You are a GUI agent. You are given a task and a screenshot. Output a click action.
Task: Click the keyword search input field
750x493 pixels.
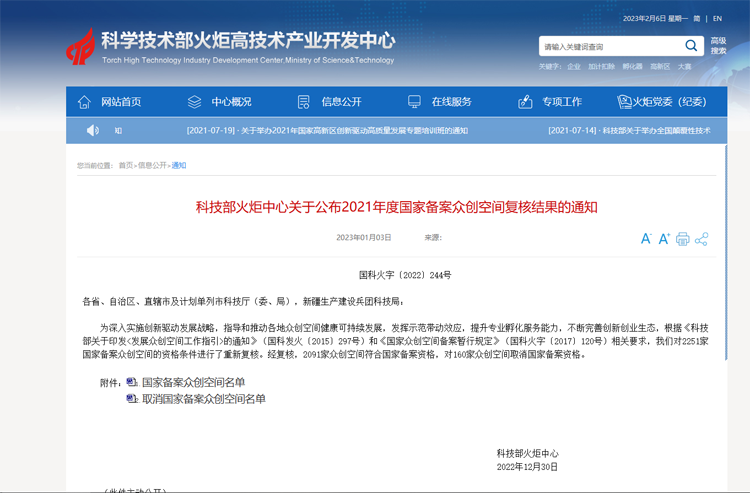(610, 47)
